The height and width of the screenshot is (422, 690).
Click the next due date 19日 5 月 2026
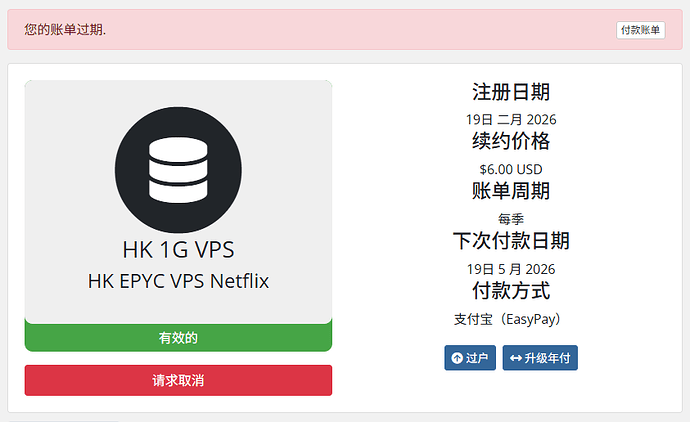coord(511,269)
